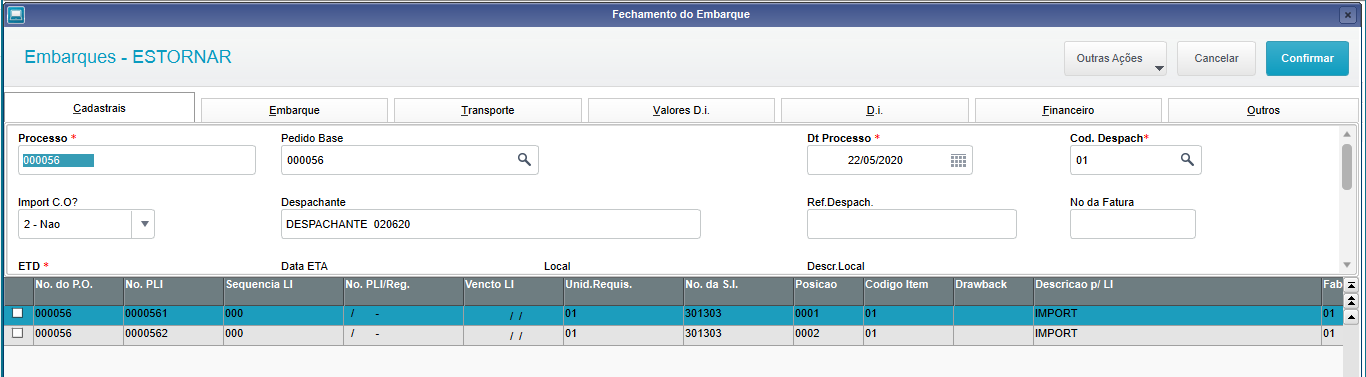This screenshot has width=1366, height=377.
Task: Click the Confirmar button
Action: pyautogui.click(x=1307, y=59)
